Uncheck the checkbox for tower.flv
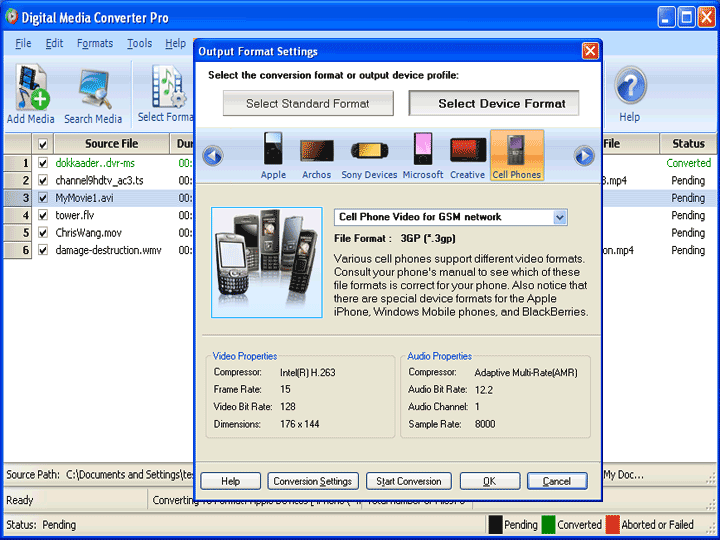The width and height of the screenshot is (720, 540). click(42, 216)
